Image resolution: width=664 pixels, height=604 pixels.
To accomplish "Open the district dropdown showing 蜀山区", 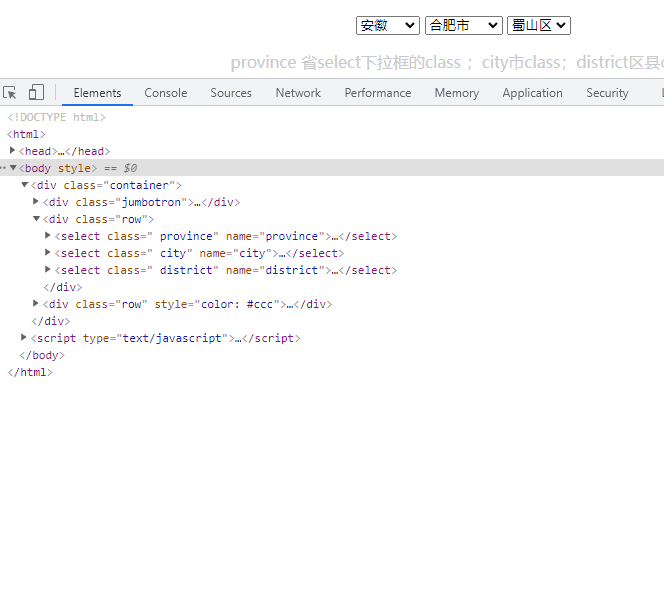I will pos(538,25).
